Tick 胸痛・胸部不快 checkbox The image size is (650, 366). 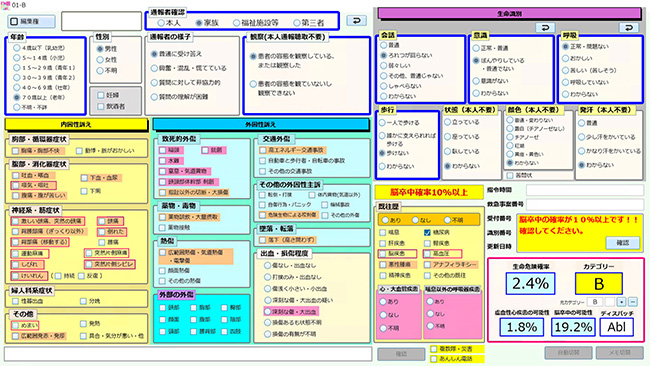pos(15,151)
